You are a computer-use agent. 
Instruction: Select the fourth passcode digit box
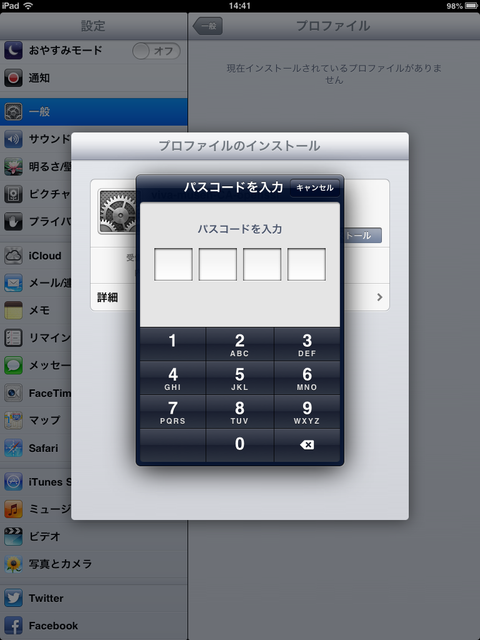point(307,264)
